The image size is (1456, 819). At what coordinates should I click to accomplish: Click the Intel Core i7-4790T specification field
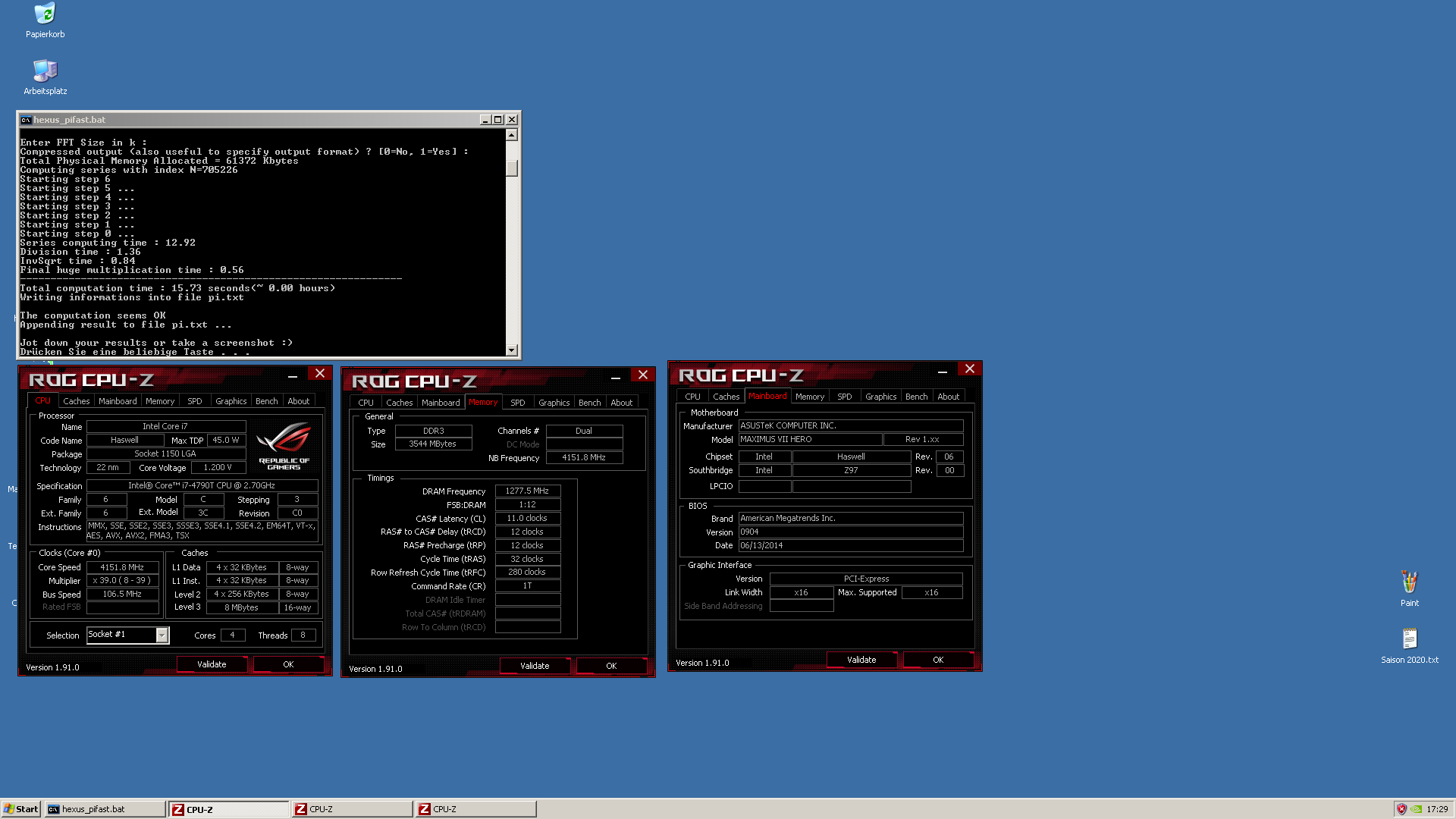coord(202,485)
